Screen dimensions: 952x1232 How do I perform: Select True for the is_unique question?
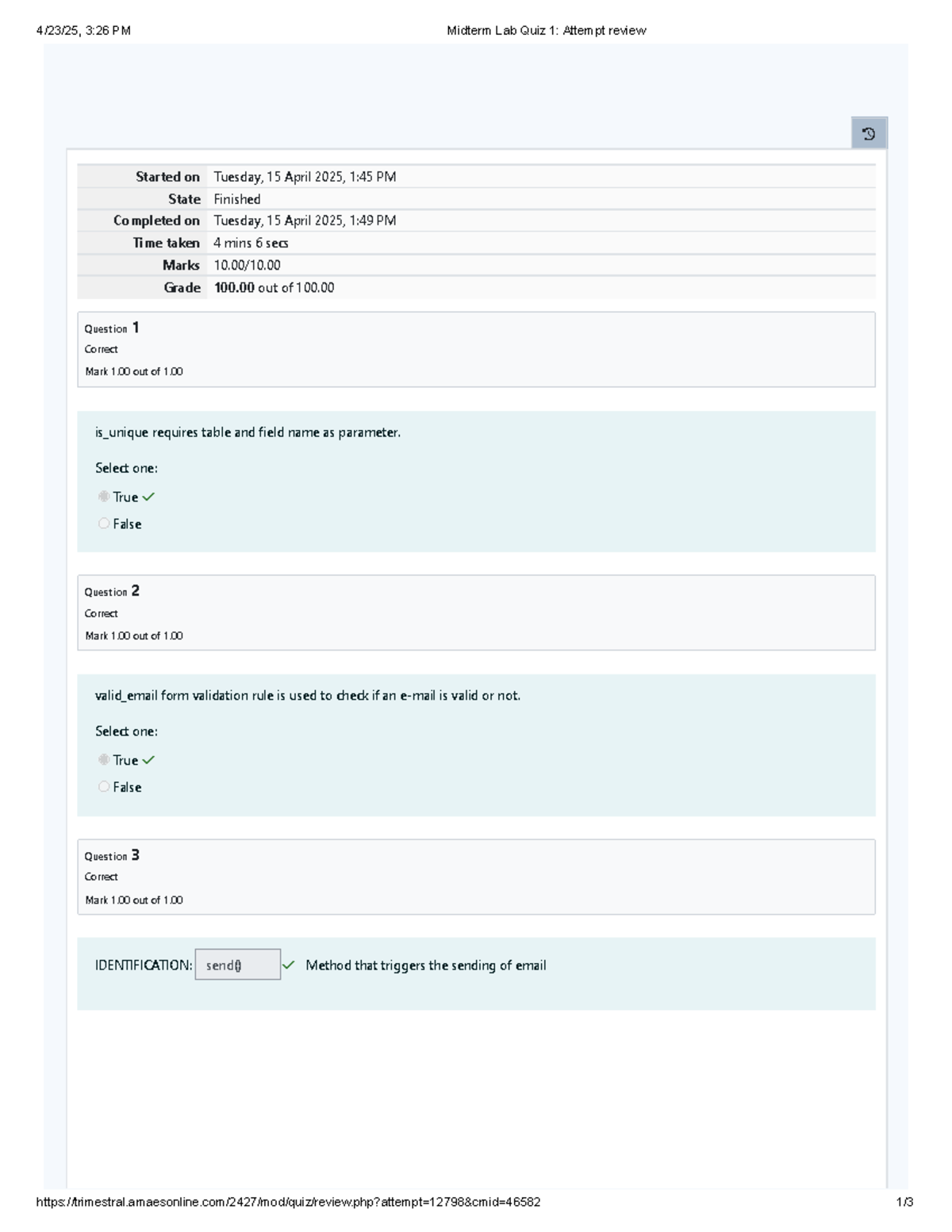pyautogui.click(x=104, y=497)
